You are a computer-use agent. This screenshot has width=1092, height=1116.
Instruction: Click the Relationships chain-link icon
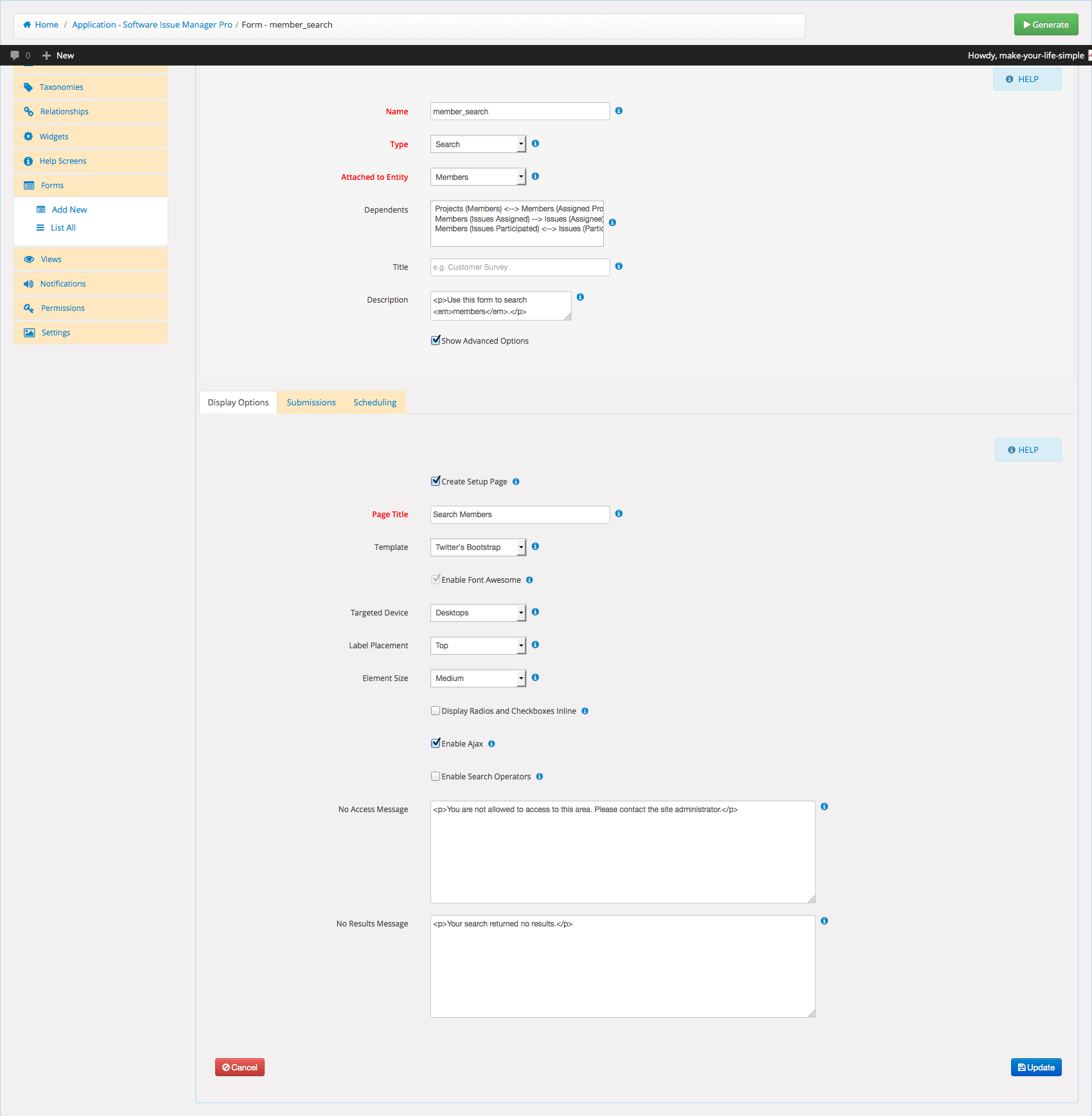point(29,111)
